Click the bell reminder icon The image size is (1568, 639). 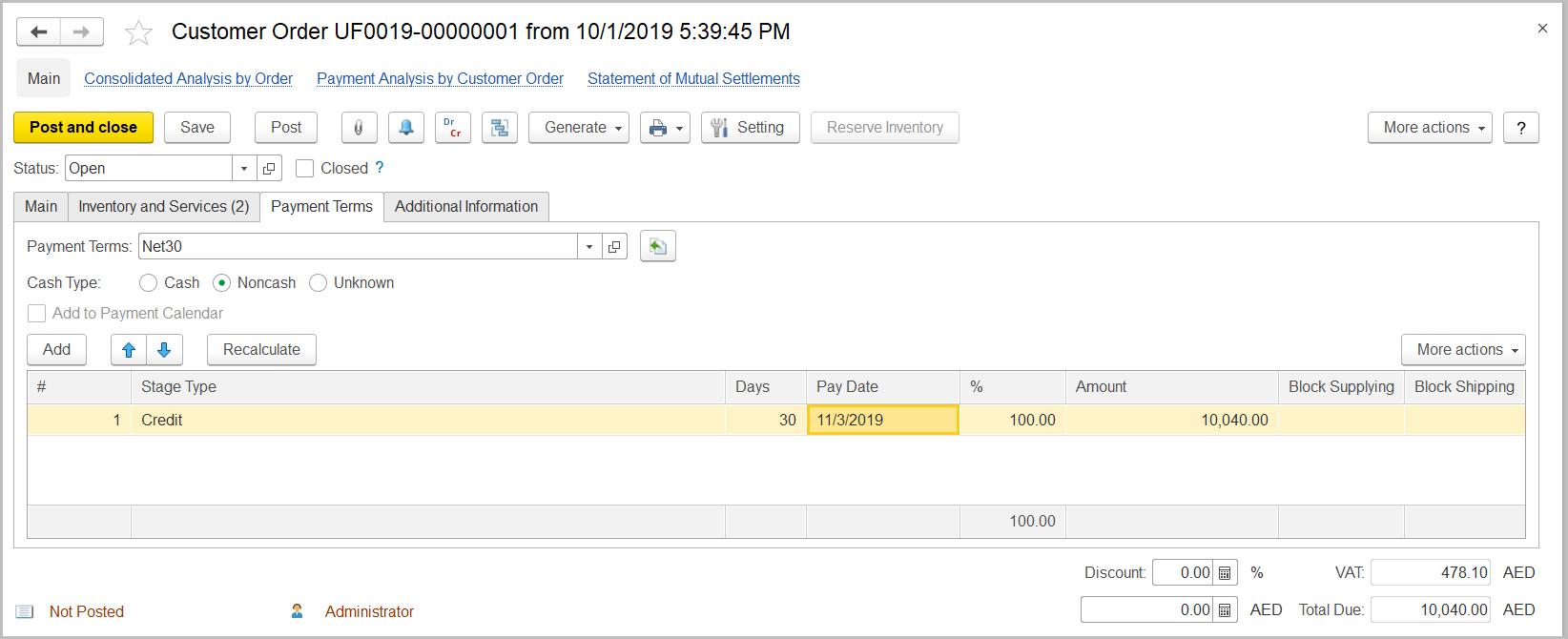(406, 128)
